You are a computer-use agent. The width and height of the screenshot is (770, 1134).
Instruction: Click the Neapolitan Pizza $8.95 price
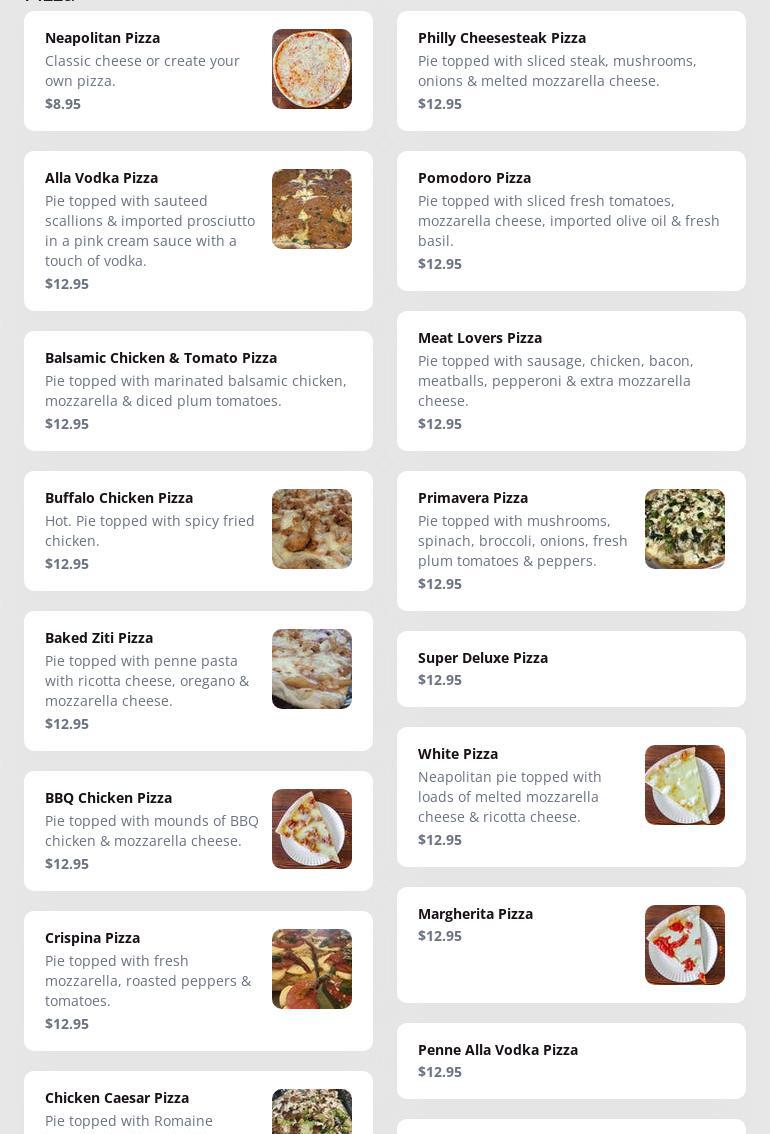tap(63, 104)
